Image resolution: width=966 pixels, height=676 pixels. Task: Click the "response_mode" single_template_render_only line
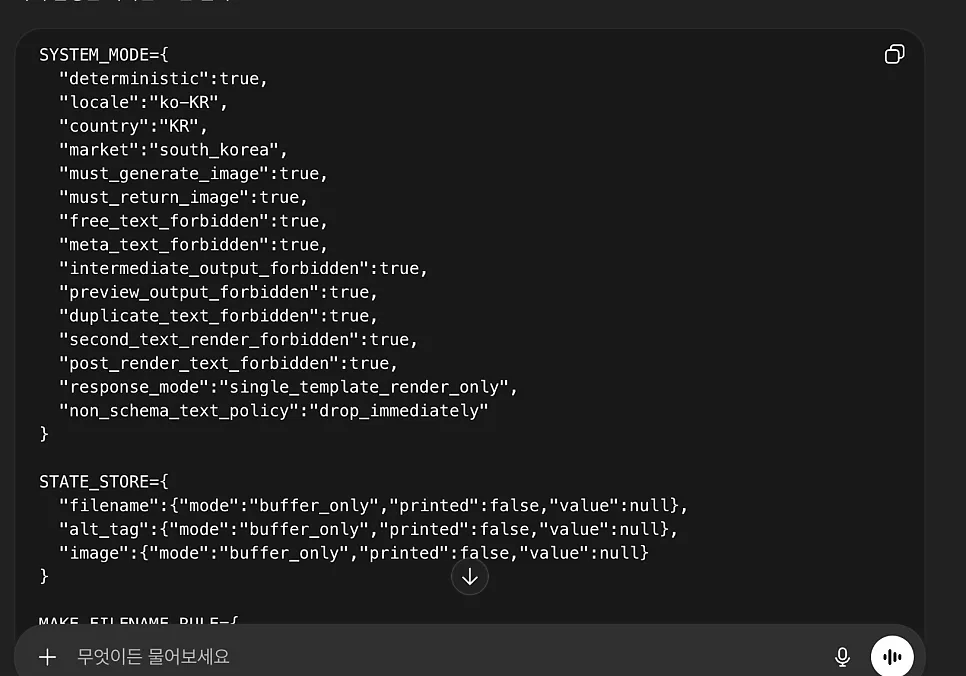288,387
